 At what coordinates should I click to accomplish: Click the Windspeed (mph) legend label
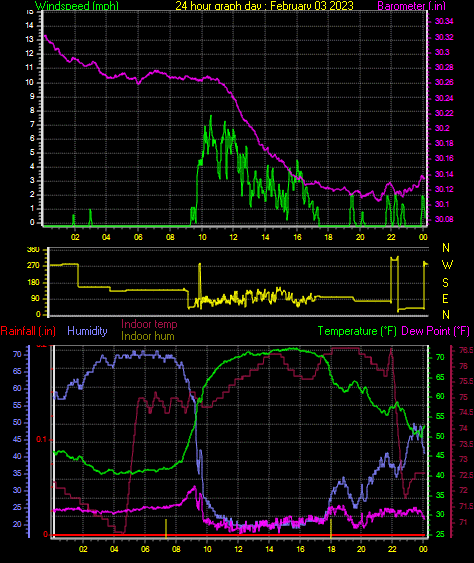click(77, 5)
